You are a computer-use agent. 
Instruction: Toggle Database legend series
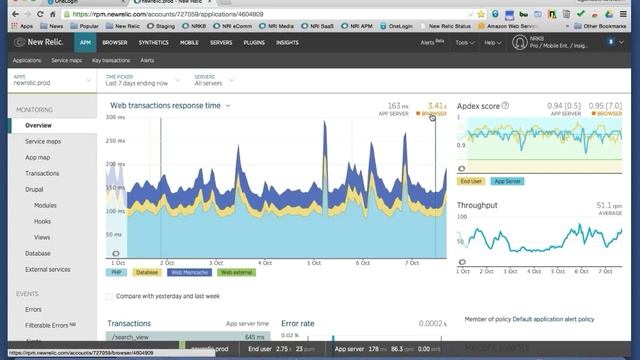[x=147, y=272]
